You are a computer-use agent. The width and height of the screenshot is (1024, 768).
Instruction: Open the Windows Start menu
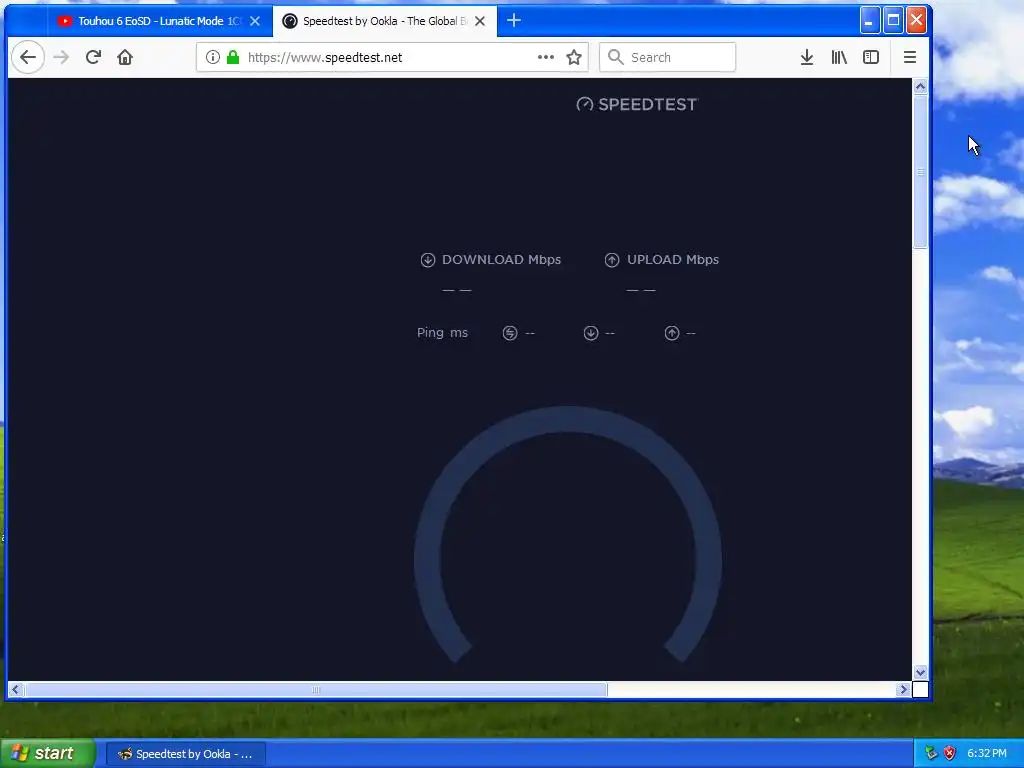[x=47, y=754]
